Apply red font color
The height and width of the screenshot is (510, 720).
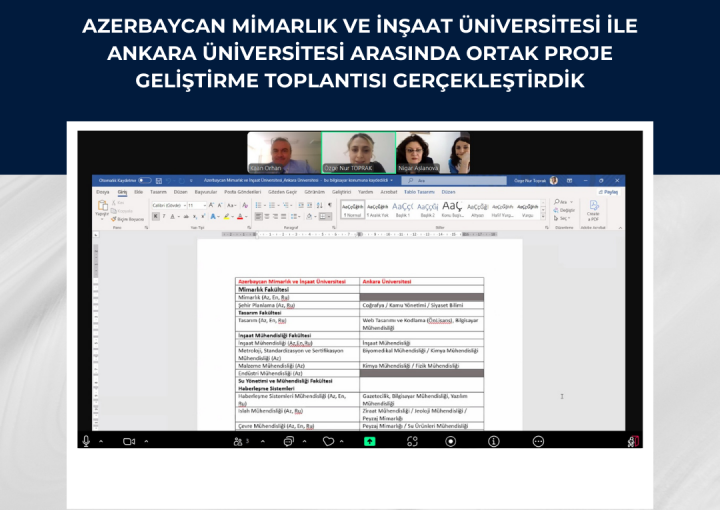pos(240,216)
